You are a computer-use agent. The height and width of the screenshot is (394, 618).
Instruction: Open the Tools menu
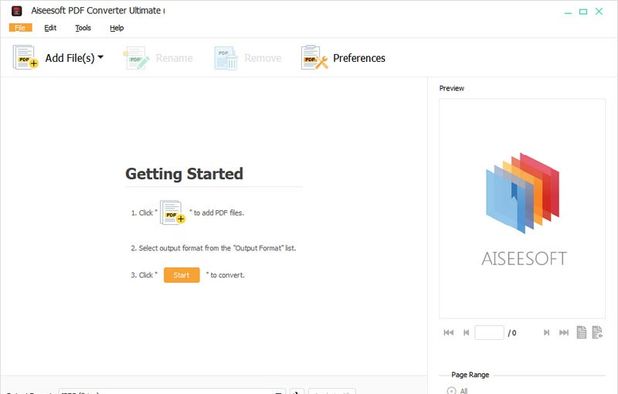tap(83, 28)
